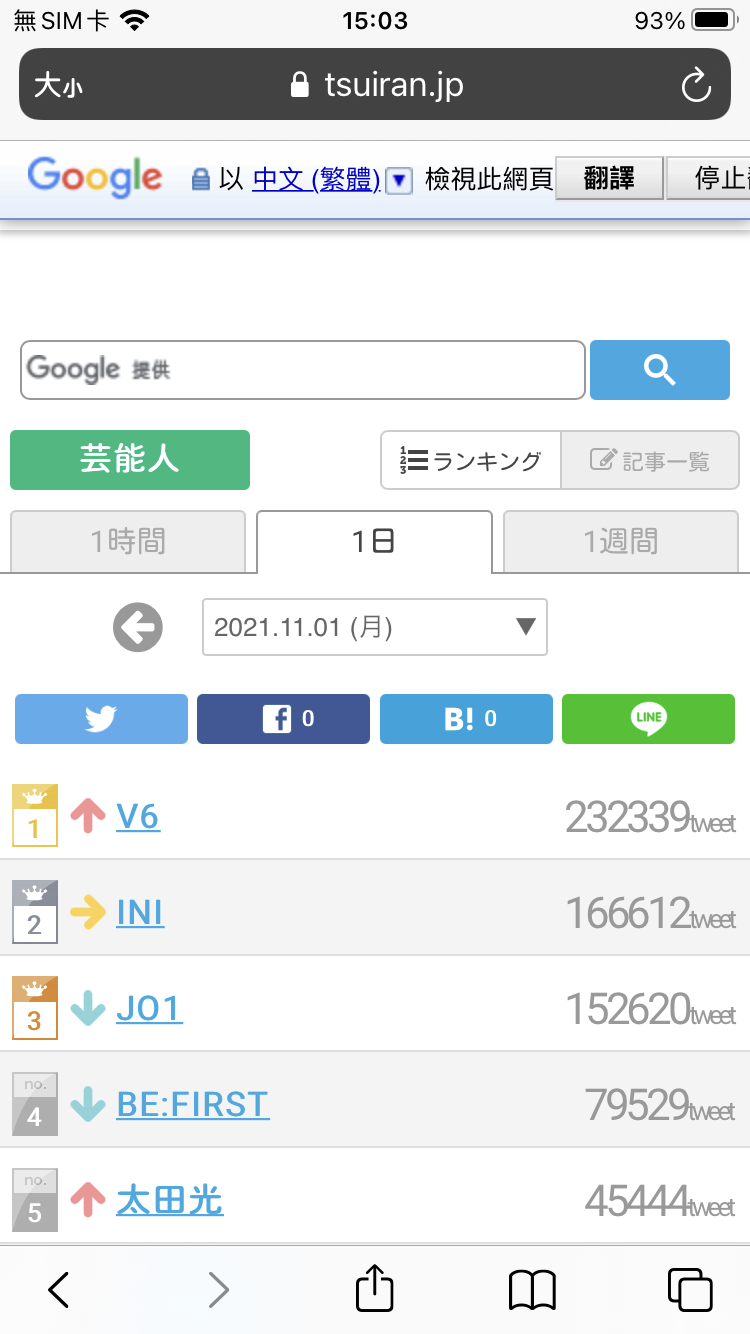Click the yellow right arrow beside INI

[x=88, y=913]
